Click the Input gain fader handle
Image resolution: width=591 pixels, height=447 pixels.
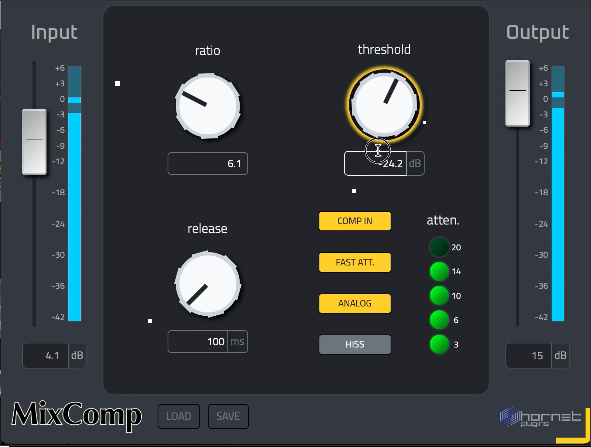[34, 142]
